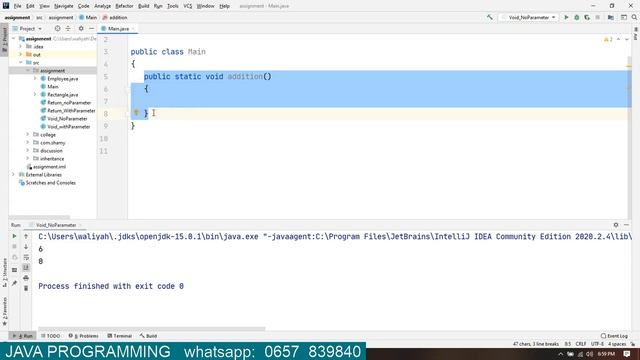Open the File menu
The height and width of the screenshot is (360, 640).
click(17, 6)
